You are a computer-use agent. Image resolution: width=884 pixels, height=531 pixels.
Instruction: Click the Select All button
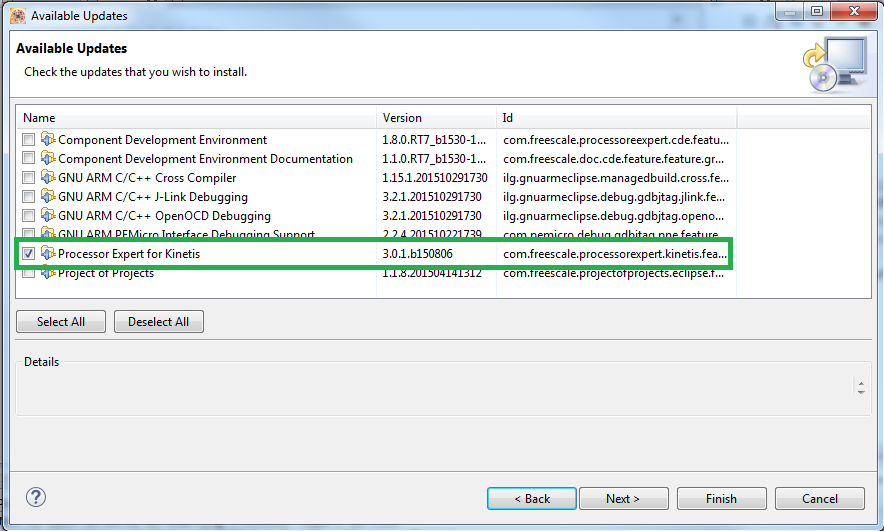(x=61, y=322)
